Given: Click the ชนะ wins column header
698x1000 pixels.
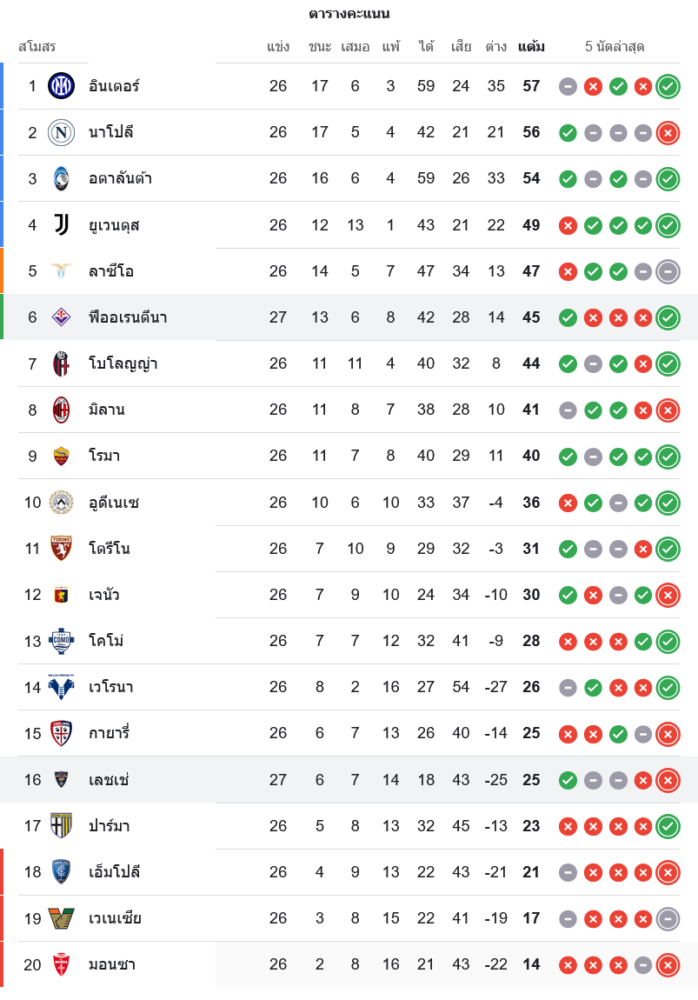Looking at the screenshot, I should coord(320,47).
